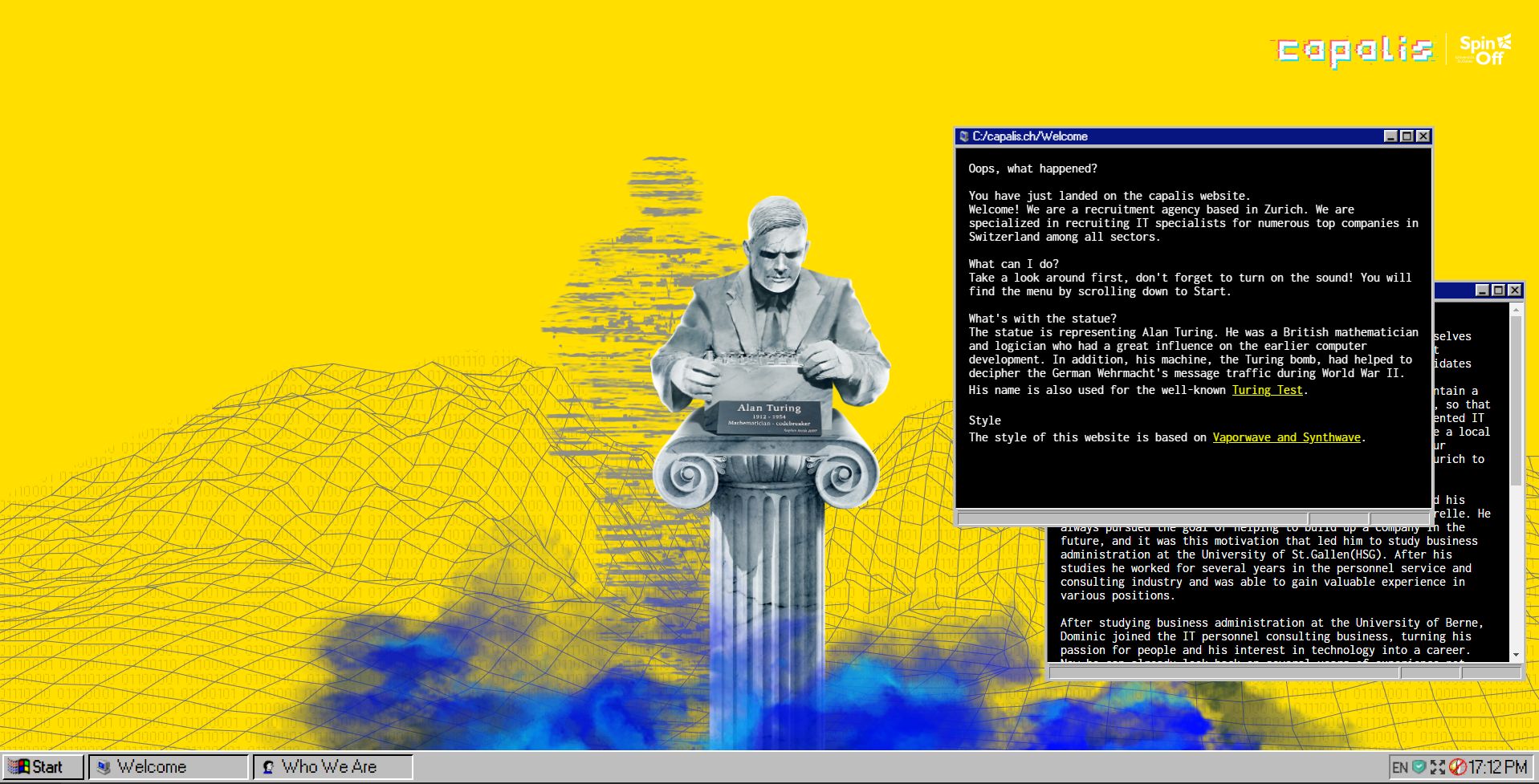Toggle fullscreen with the arrows tray icon
The width and height of the screenshot is (1539, 784).
(x=1437, y=767)
